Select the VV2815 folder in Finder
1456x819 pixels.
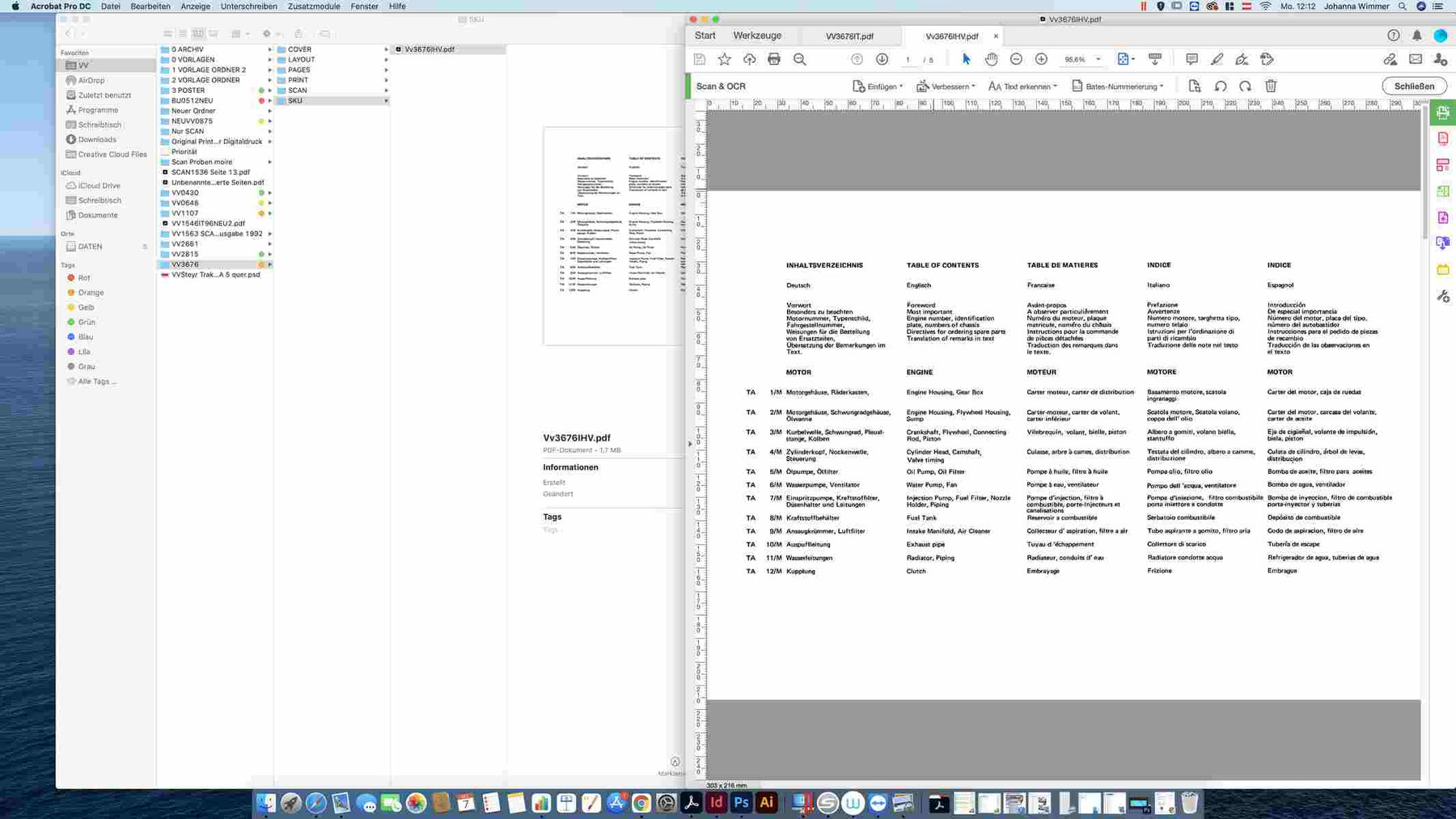click(184, 255)
